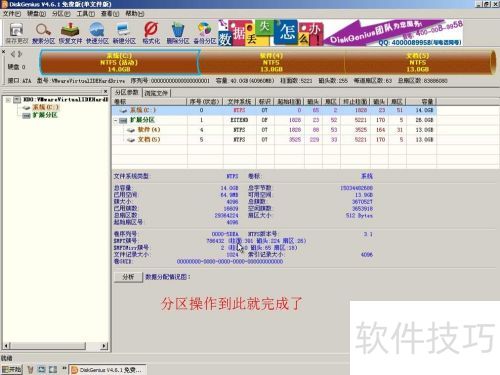The image size is (500, 375).
Task: Click the 扩展分区 icon in left tree
Action: (26, 115)
